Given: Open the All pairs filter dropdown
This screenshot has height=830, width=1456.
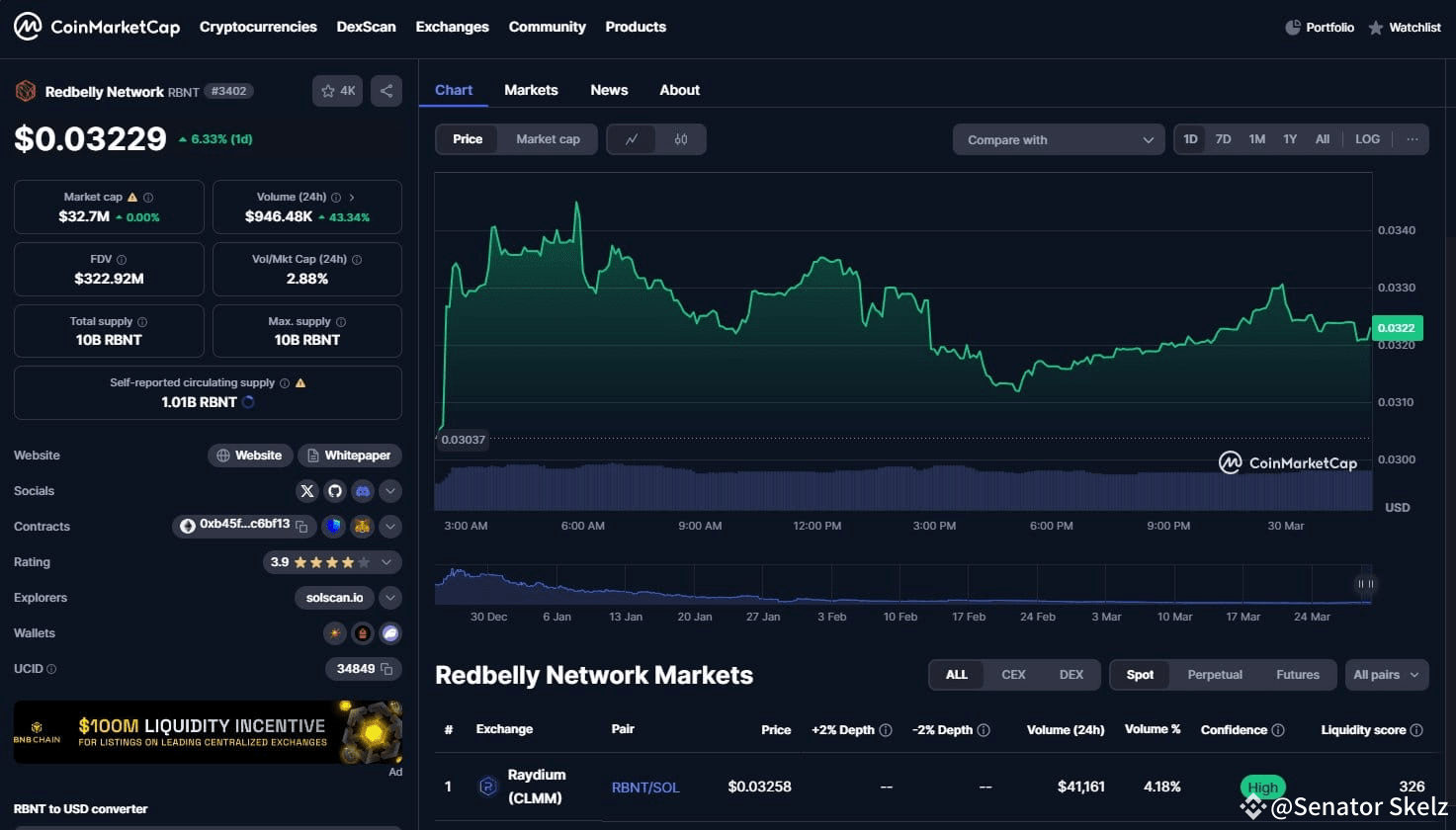Looking at the screenshot, I should (x=1386, y=674).
